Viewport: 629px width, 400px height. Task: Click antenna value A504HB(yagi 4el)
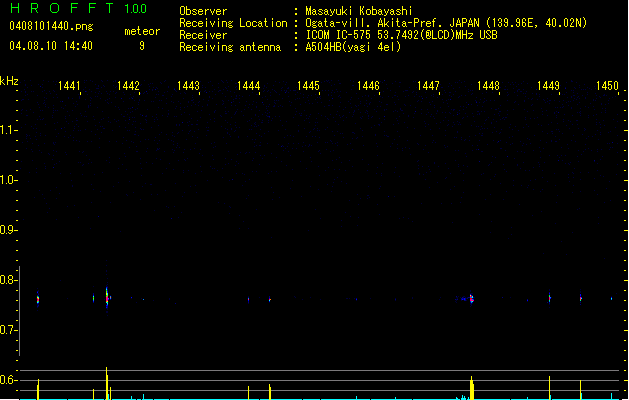(x=353, y=47)
